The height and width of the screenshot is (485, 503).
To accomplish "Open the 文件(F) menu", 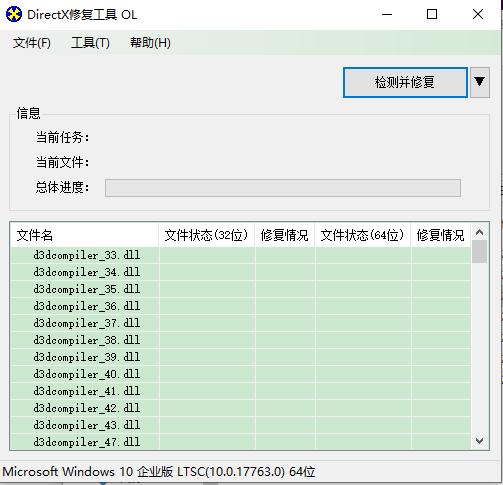I will click(32, 43).
